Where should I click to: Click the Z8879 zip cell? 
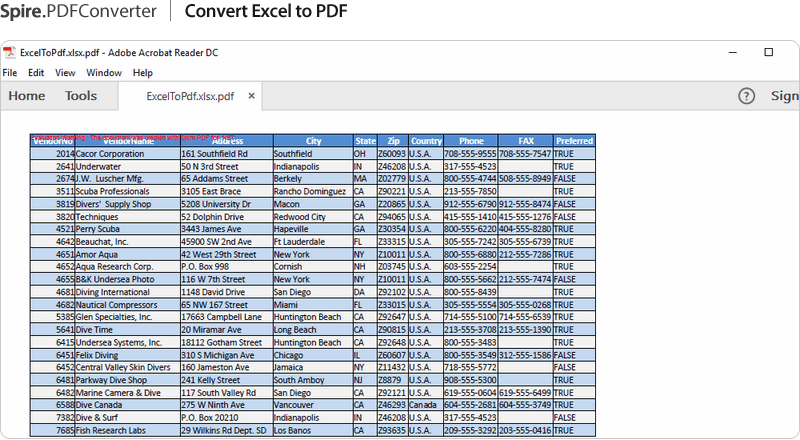coord(393,380)
